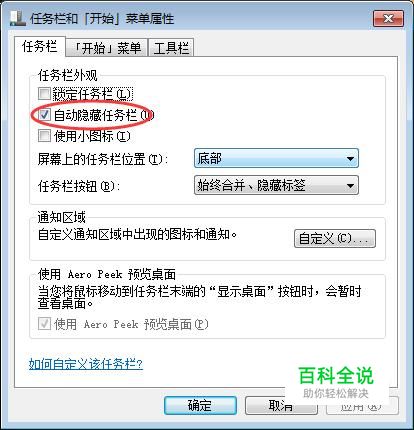Click the 自定义(C)... button
This screenshot has width=414, height=430.
pos(335,238)
